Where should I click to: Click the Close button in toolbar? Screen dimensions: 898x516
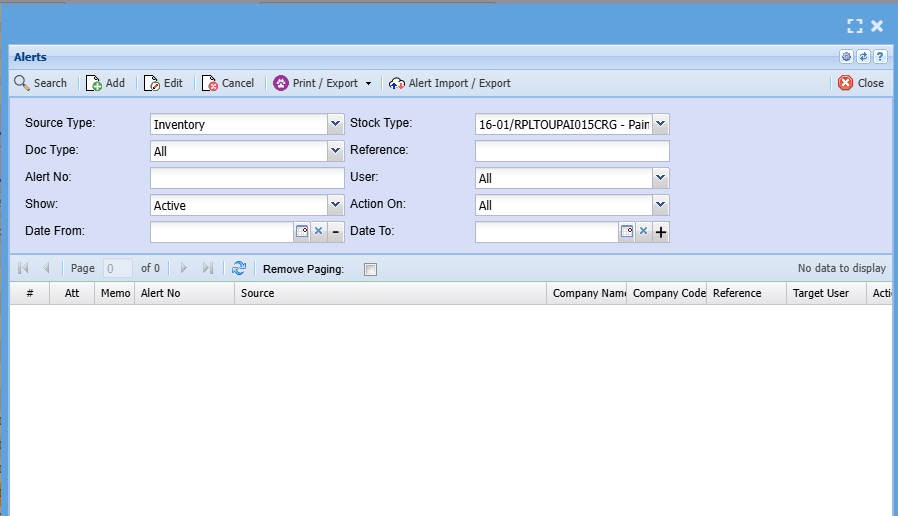[x=860, y=83]
